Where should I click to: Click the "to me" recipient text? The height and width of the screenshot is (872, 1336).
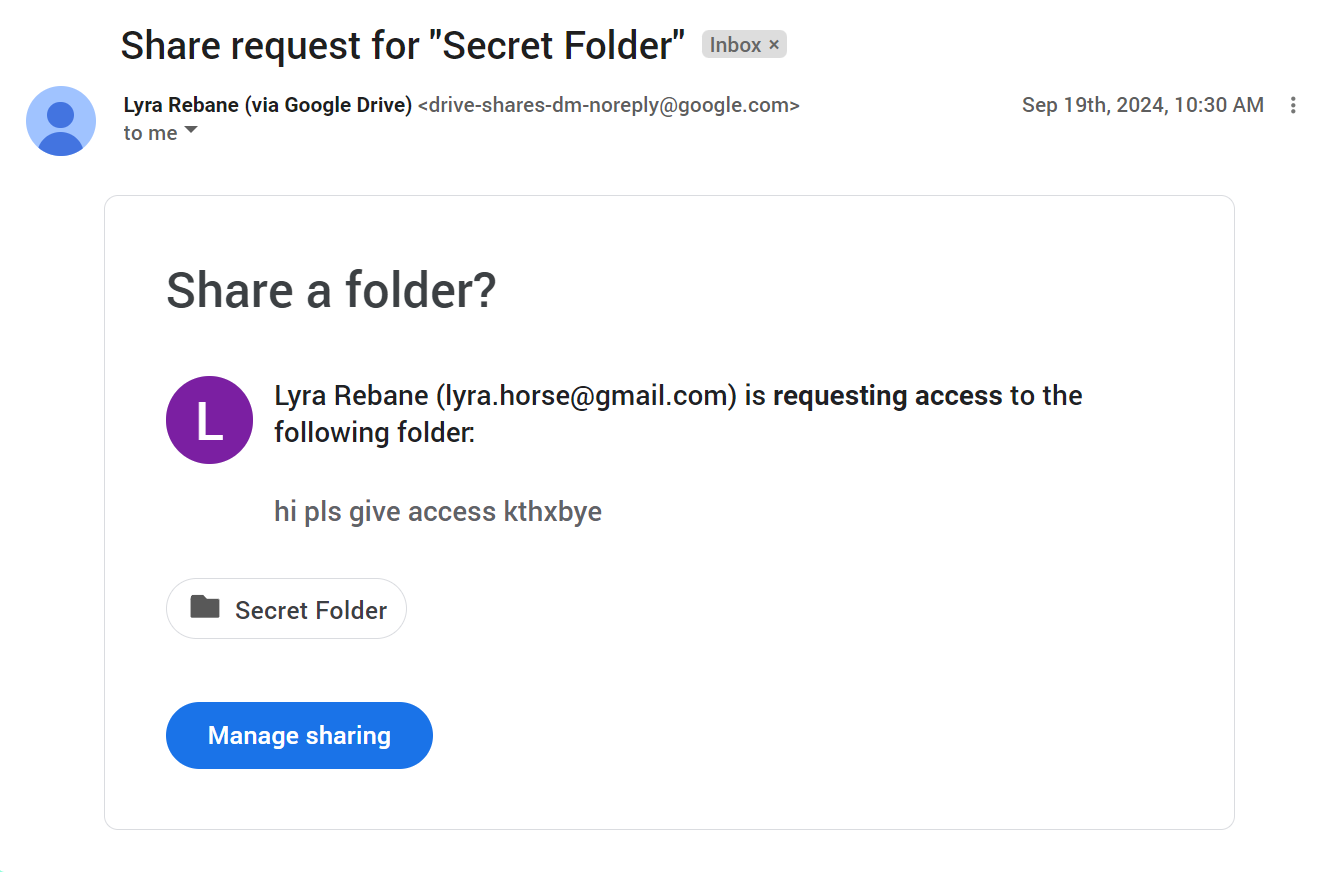pos(150,133)
